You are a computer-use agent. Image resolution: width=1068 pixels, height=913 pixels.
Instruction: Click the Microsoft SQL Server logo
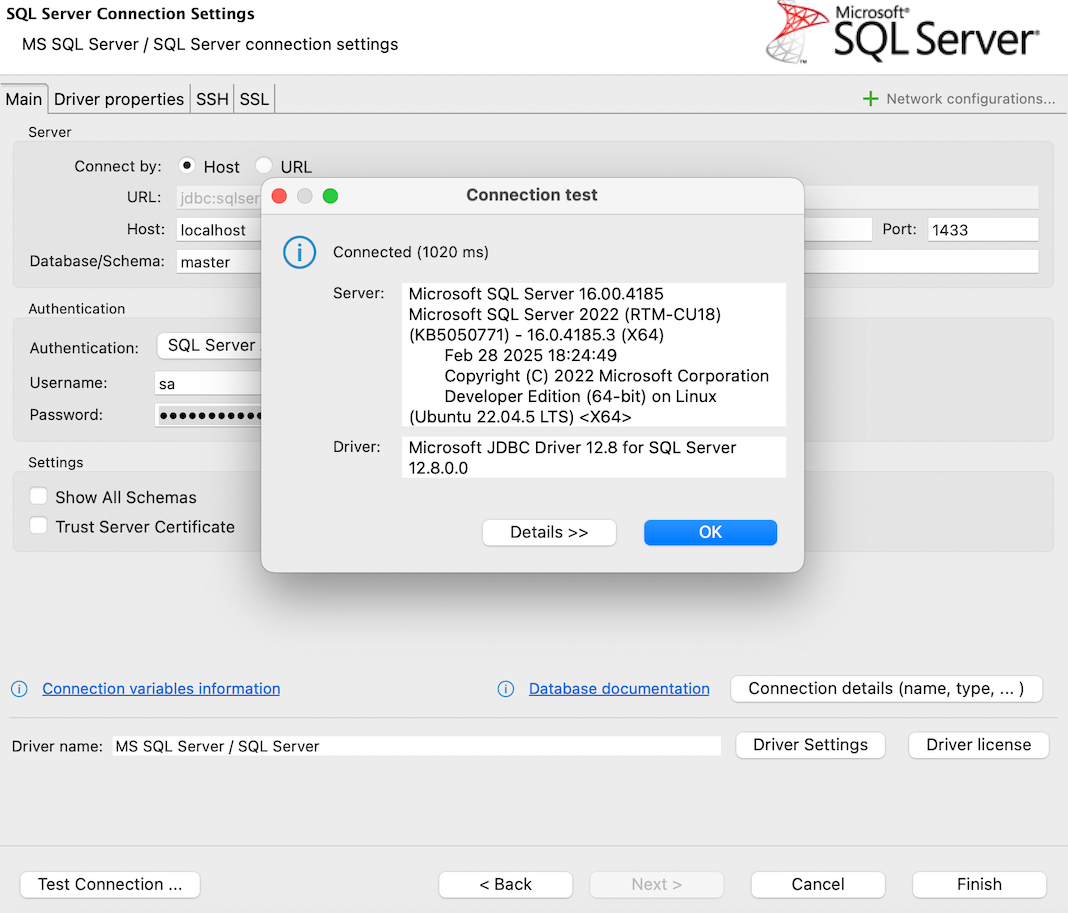902,34
